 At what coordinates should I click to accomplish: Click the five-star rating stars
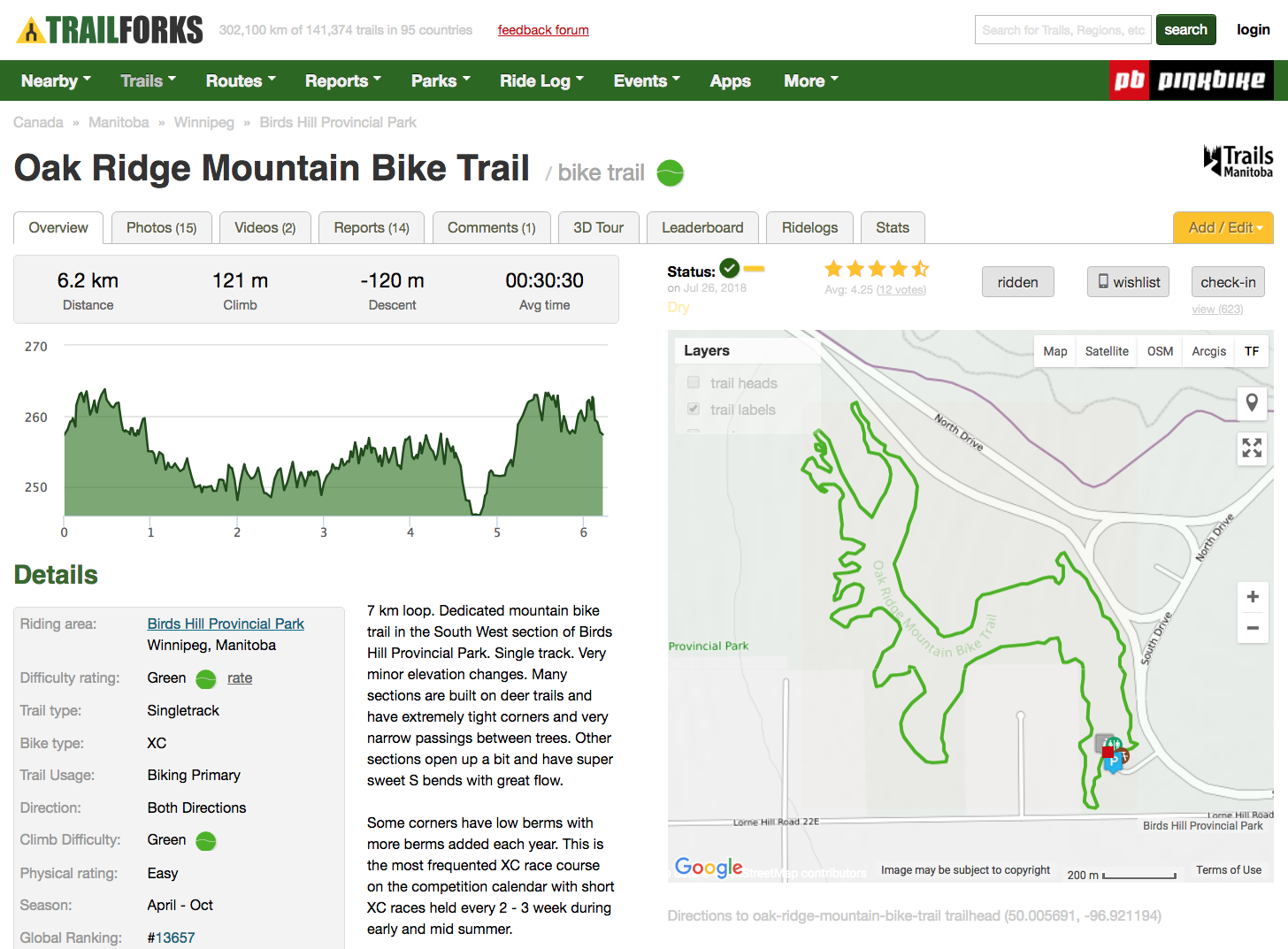(876, 269)
